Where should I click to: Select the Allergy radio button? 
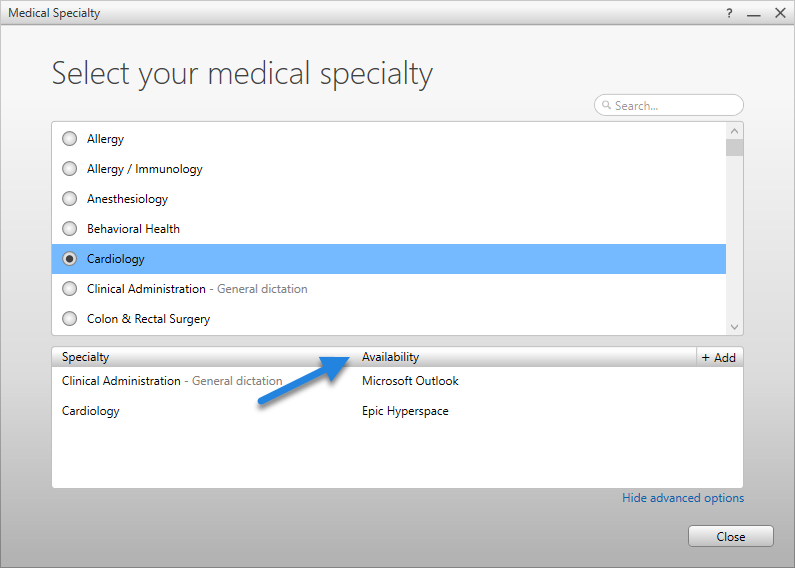[x=69, y=139]
